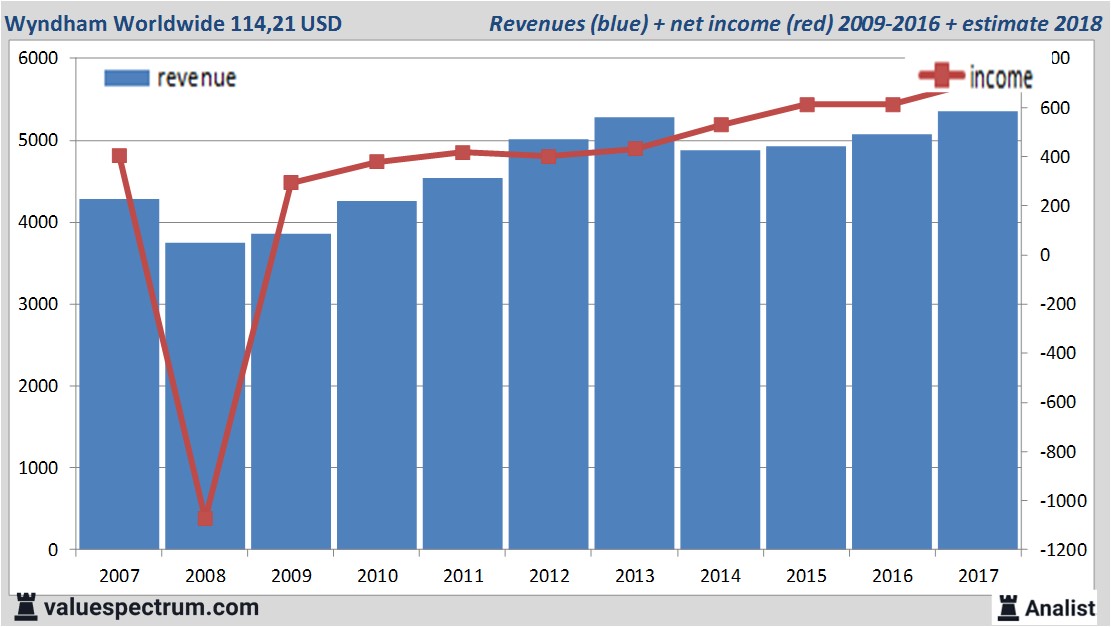This screenshot has height=627, width=1111.
Task: Click the 2007 x-axis year label
Action: [x=119, y=575]
